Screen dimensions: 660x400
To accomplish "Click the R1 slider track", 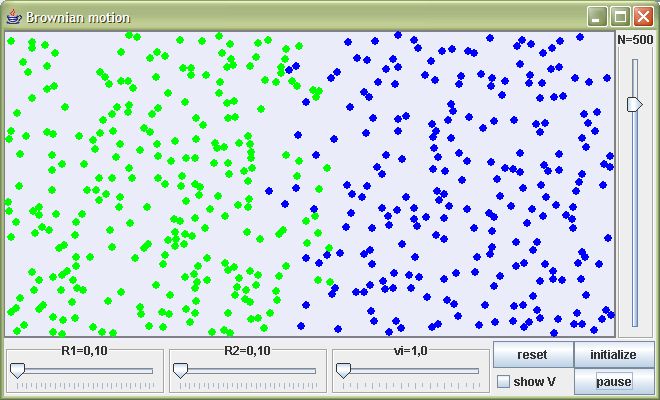I will [x=85, y=371].
